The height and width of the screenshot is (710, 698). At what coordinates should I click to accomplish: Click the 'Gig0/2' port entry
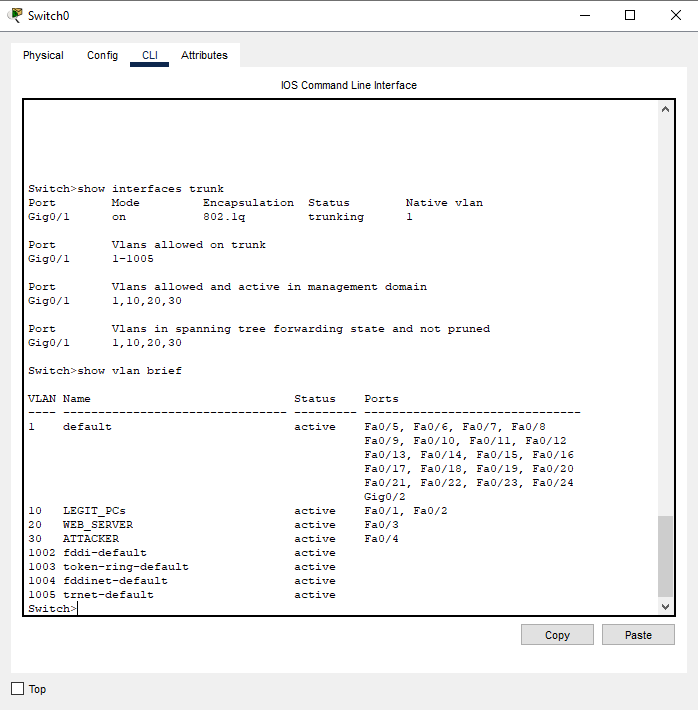[385, 497]
